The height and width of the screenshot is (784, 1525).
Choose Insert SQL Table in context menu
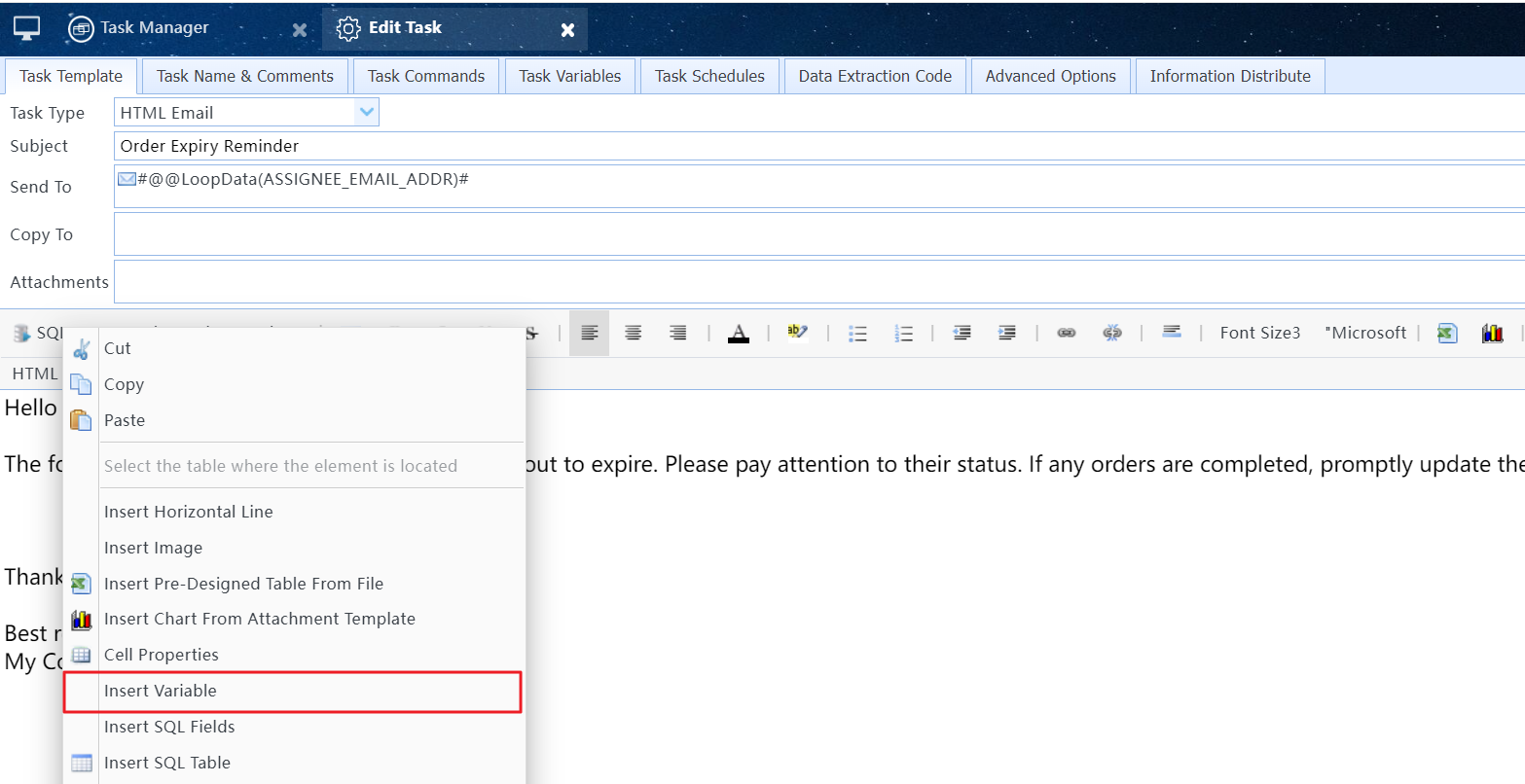167,763
